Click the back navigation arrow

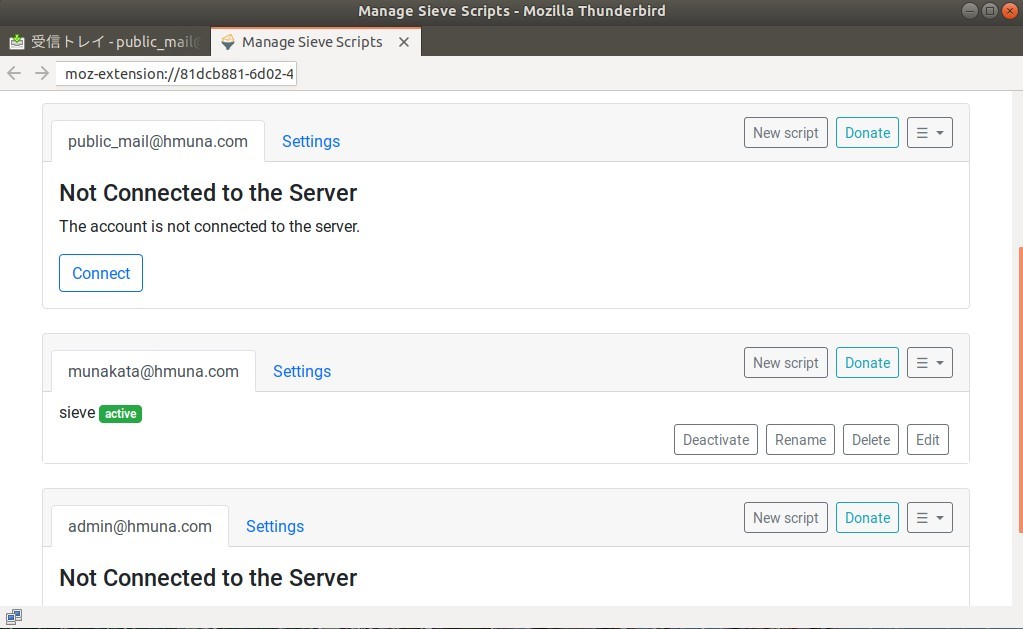(x=14, y=73)
